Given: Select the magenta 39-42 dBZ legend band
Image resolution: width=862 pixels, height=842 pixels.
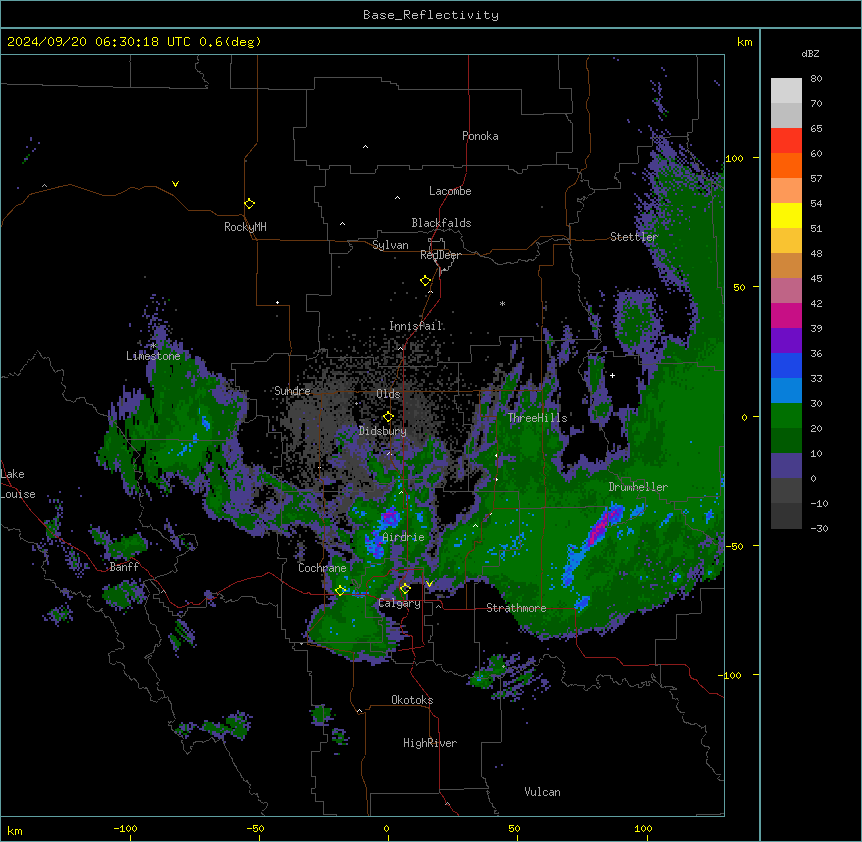Looking at the screenshot, I should tap(786, 316).
